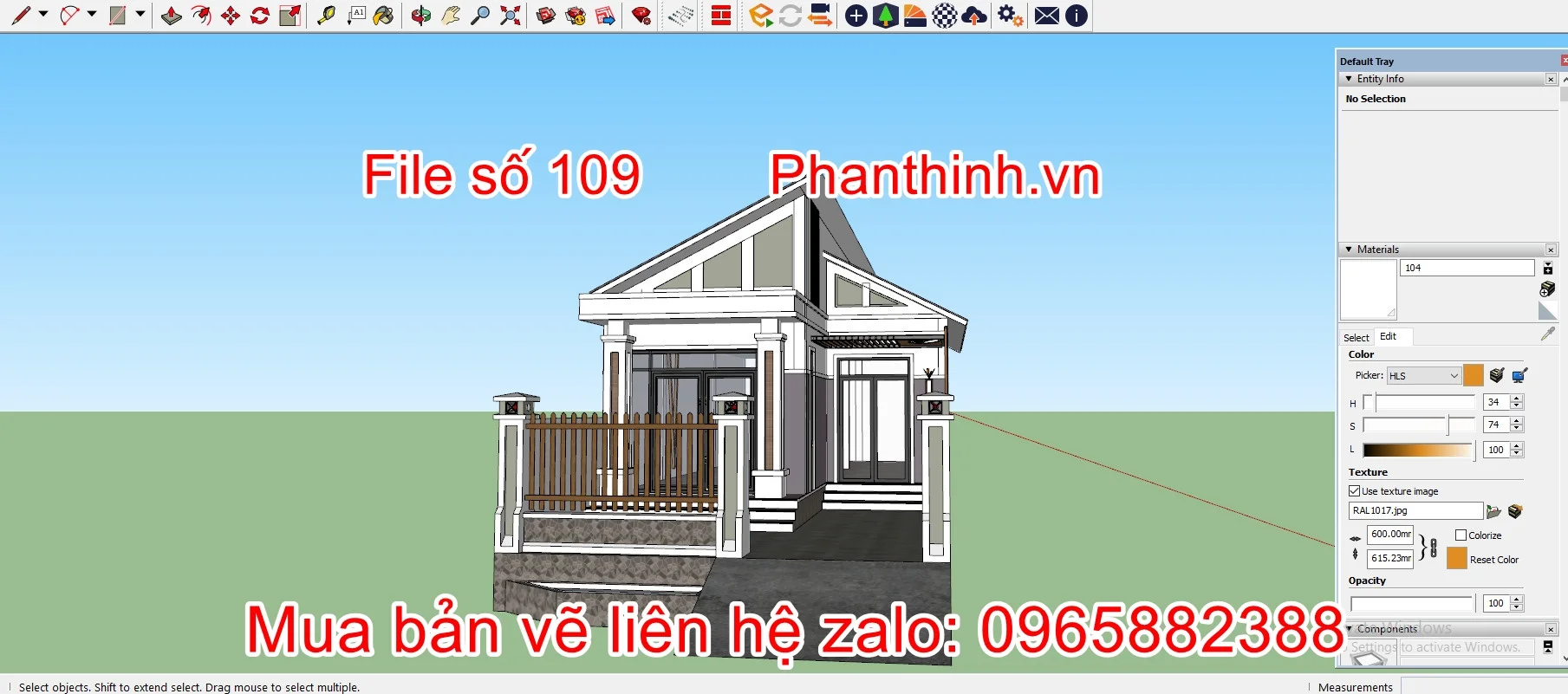Open Arc tool dropdown arrow
This screenshot has height=694, width=1568.
pyautogui.click(x=92, y=14)
